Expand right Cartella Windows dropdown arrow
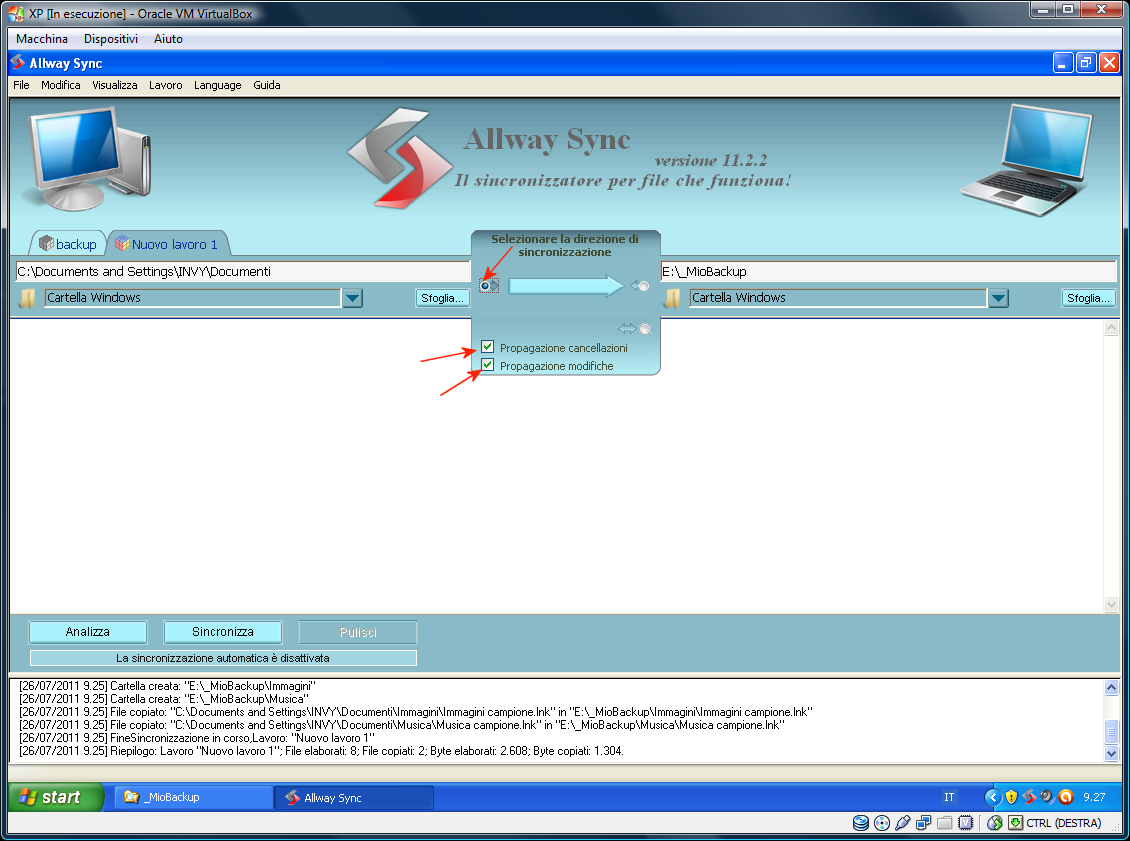The image size is (1130, 841). [998, 298]
